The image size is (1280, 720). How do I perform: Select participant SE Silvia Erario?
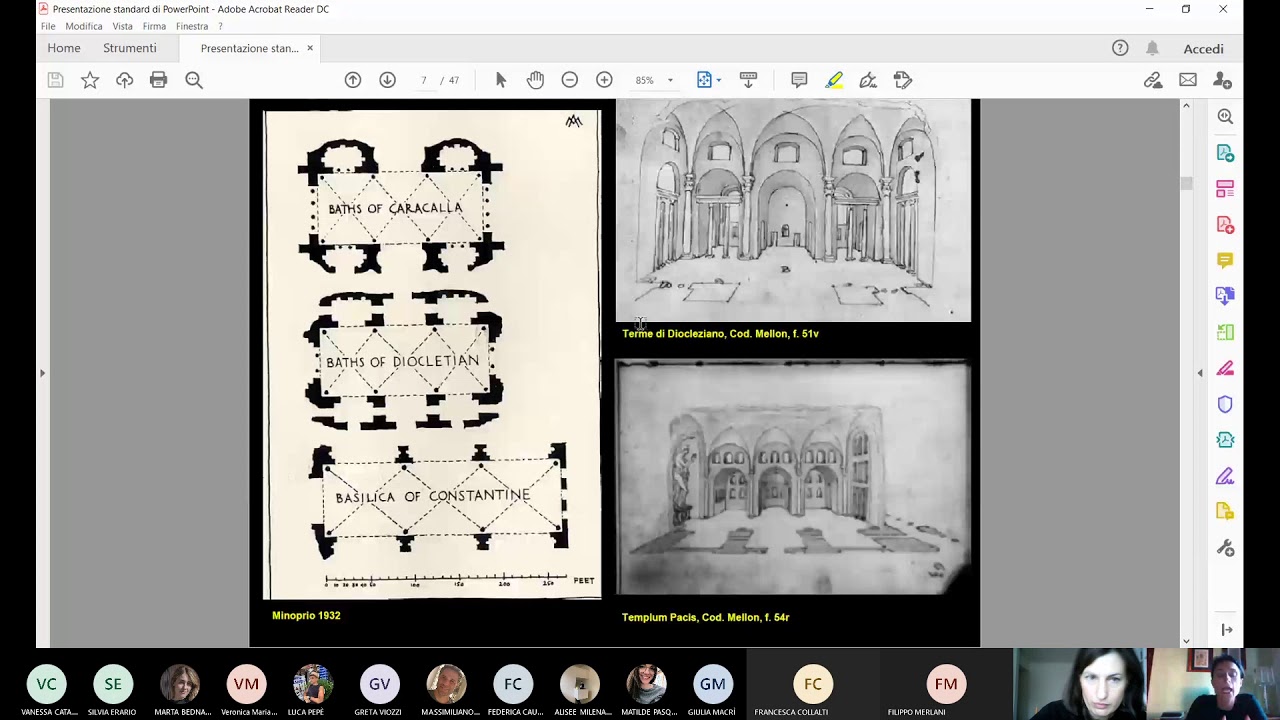(113, 684)
